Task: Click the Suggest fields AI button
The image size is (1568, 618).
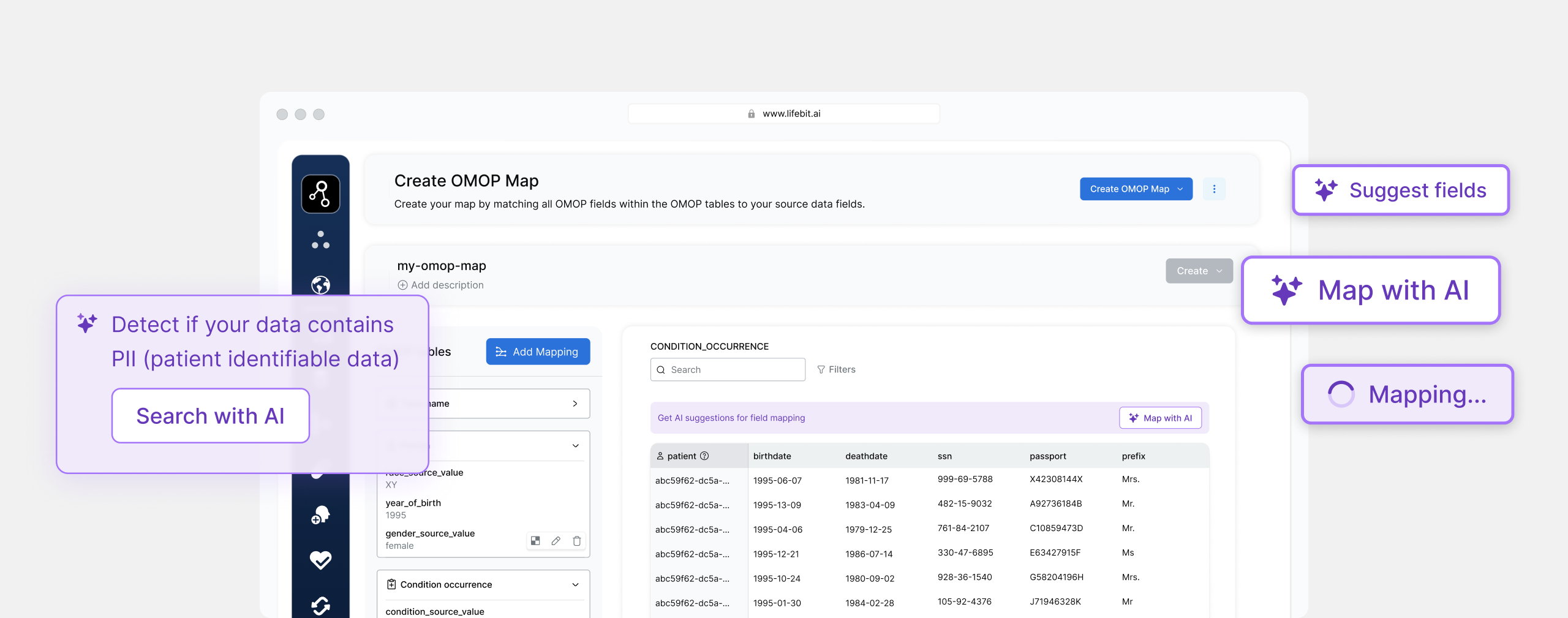Action: point(1400,190)
